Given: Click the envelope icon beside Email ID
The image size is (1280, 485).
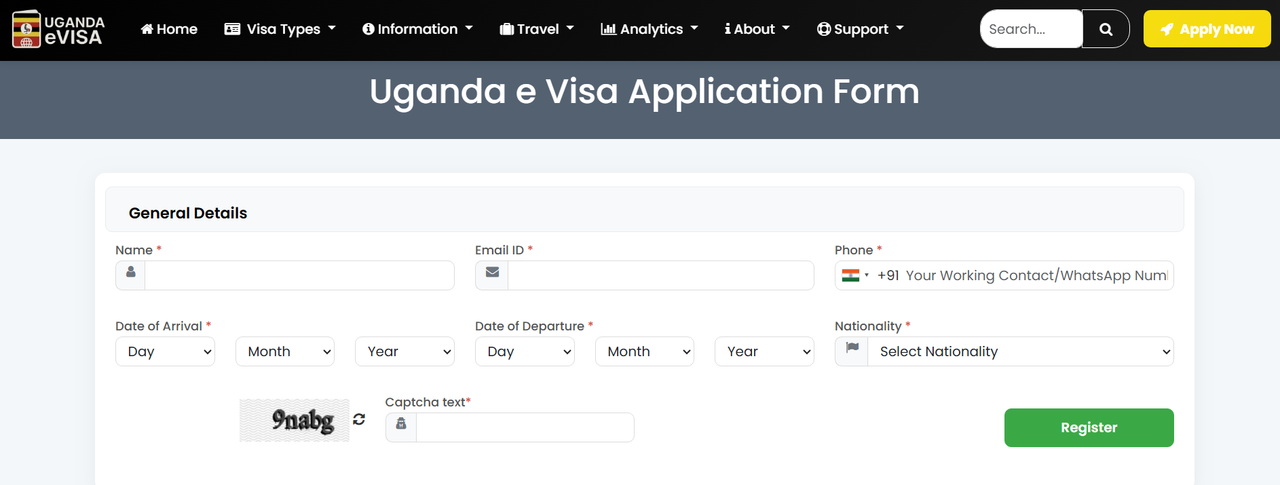Looking at the screenshot, I should click(492, 275).
